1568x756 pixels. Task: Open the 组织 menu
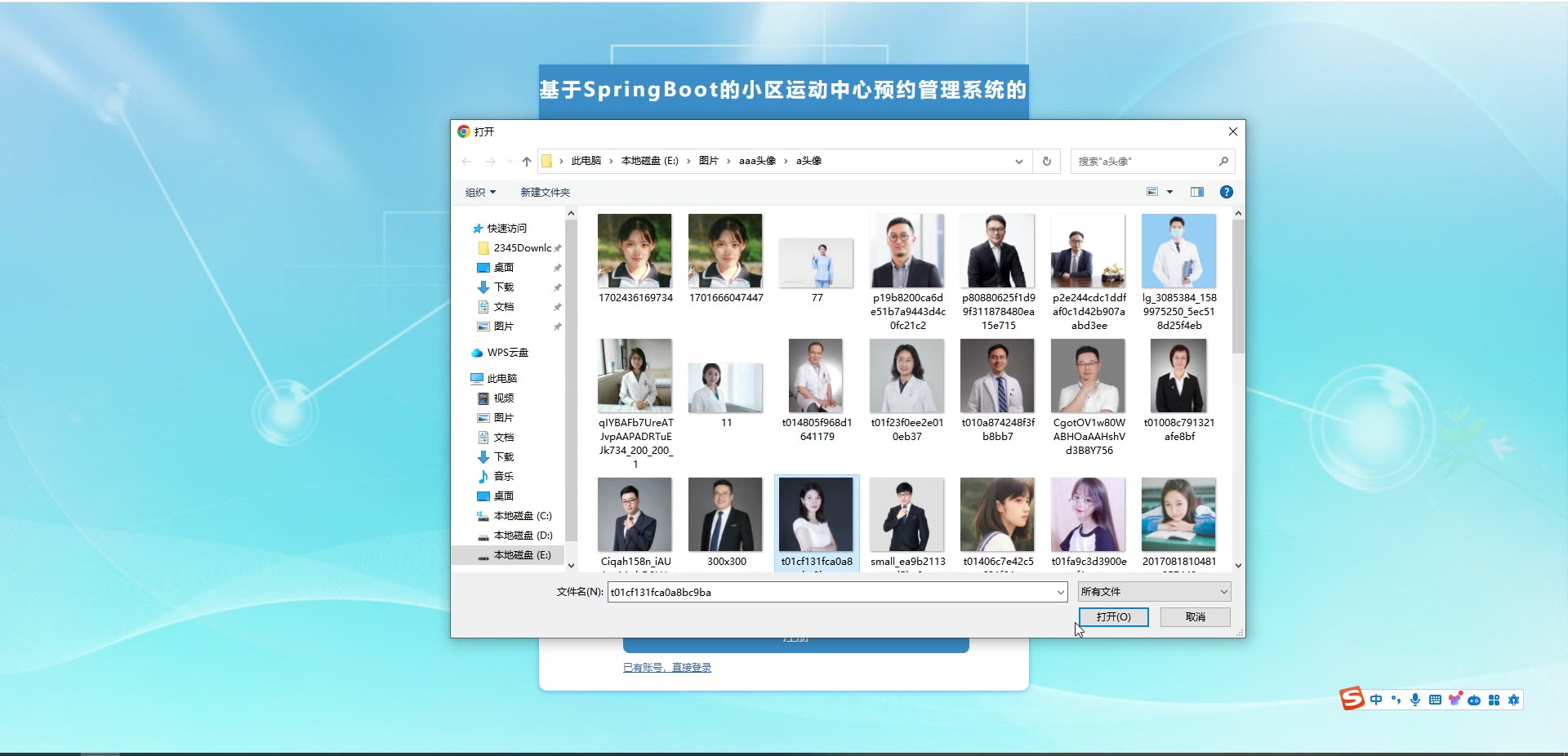click(480, 193)
